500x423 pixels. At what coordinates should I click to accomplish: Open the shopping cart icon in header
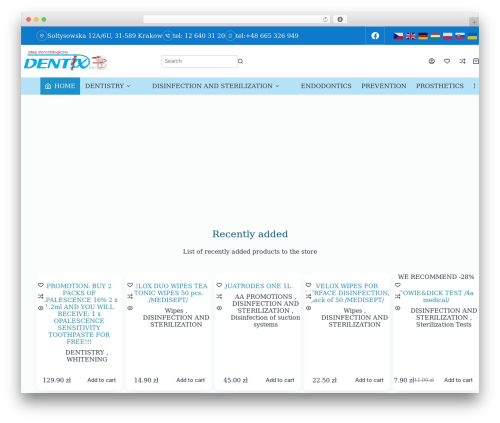[x=476, y=61]
